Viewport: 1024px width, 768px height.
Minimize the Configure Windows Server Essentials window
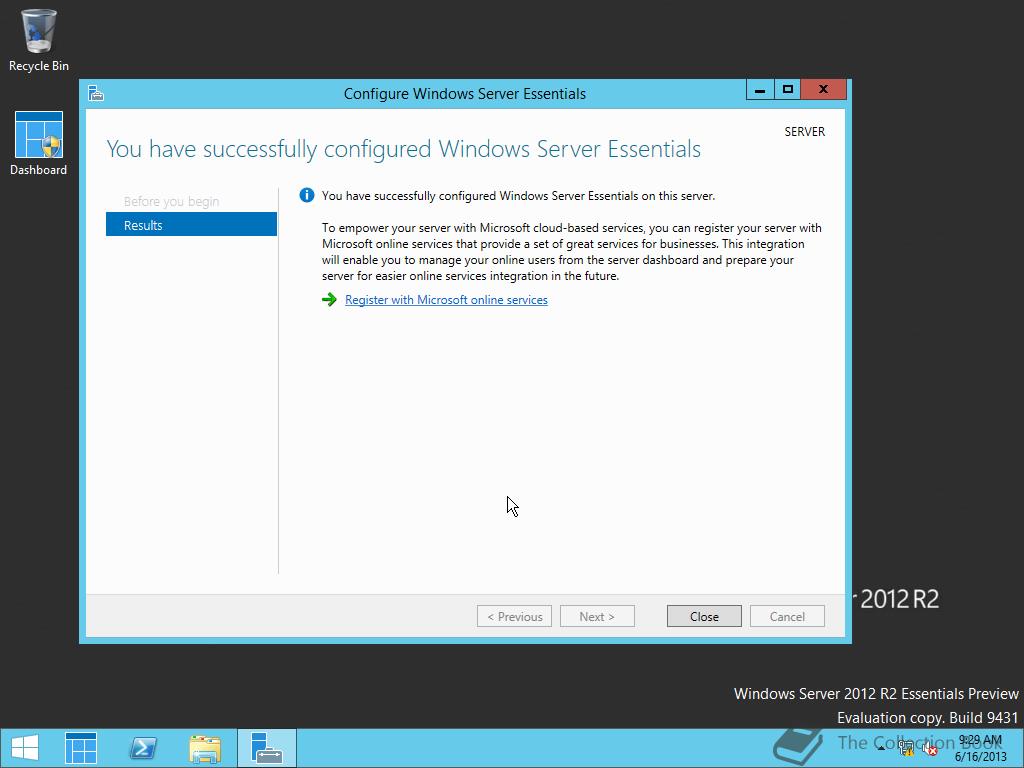(x=760, y=89)
